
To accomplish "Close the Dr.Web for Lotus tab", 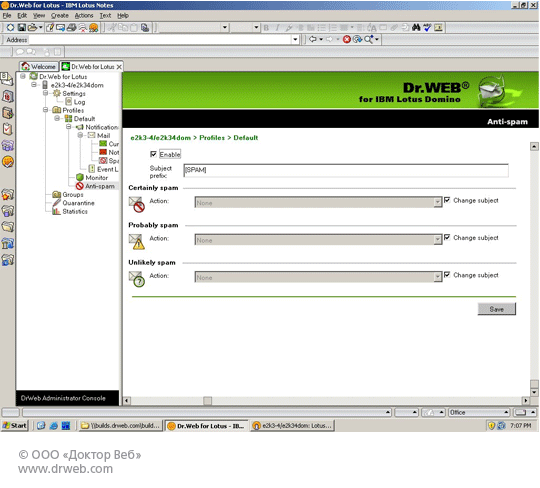I will click(x=119, y=67).
